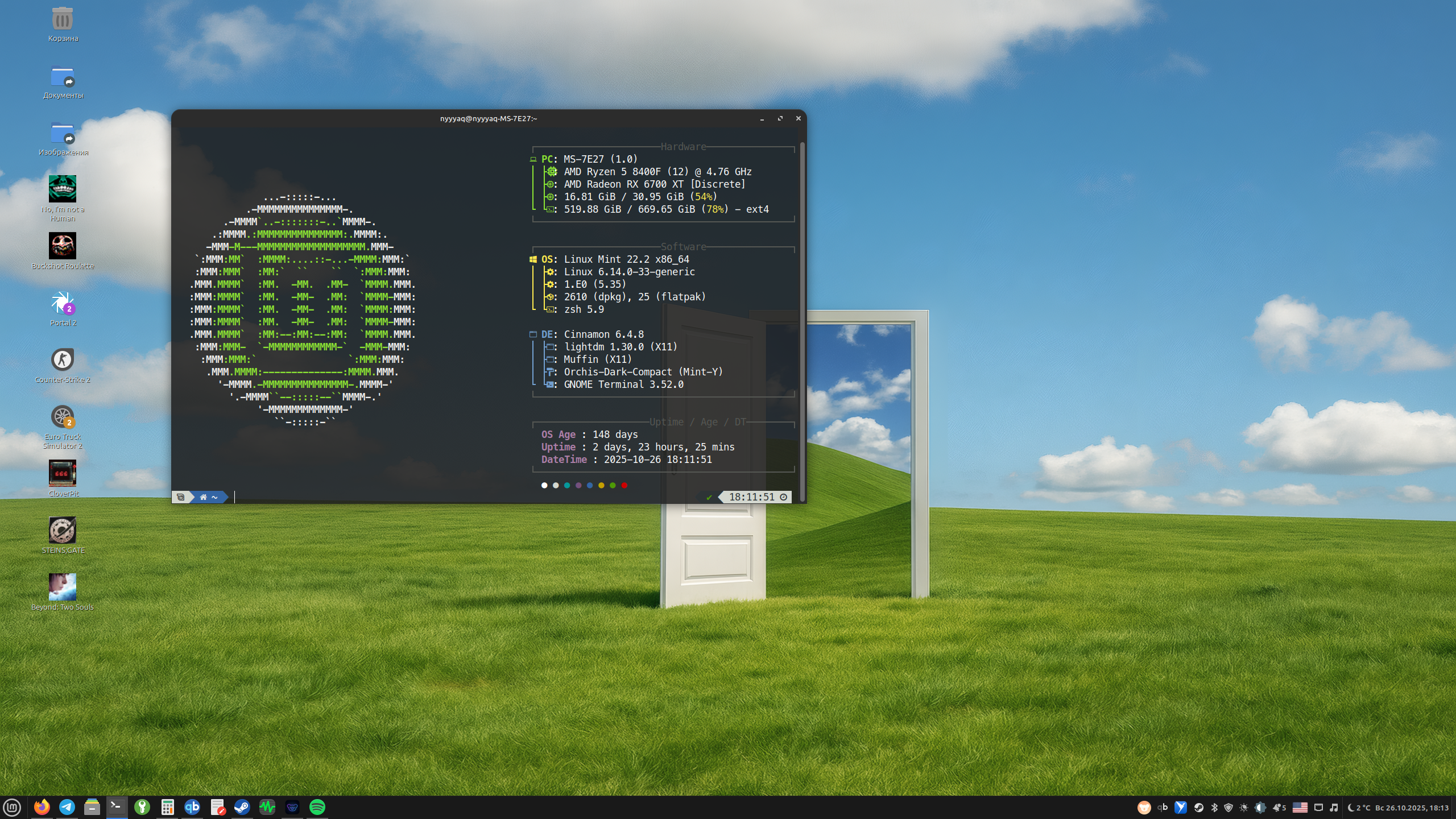Toggle the night light tray icon

click(x=1244, y=808)
